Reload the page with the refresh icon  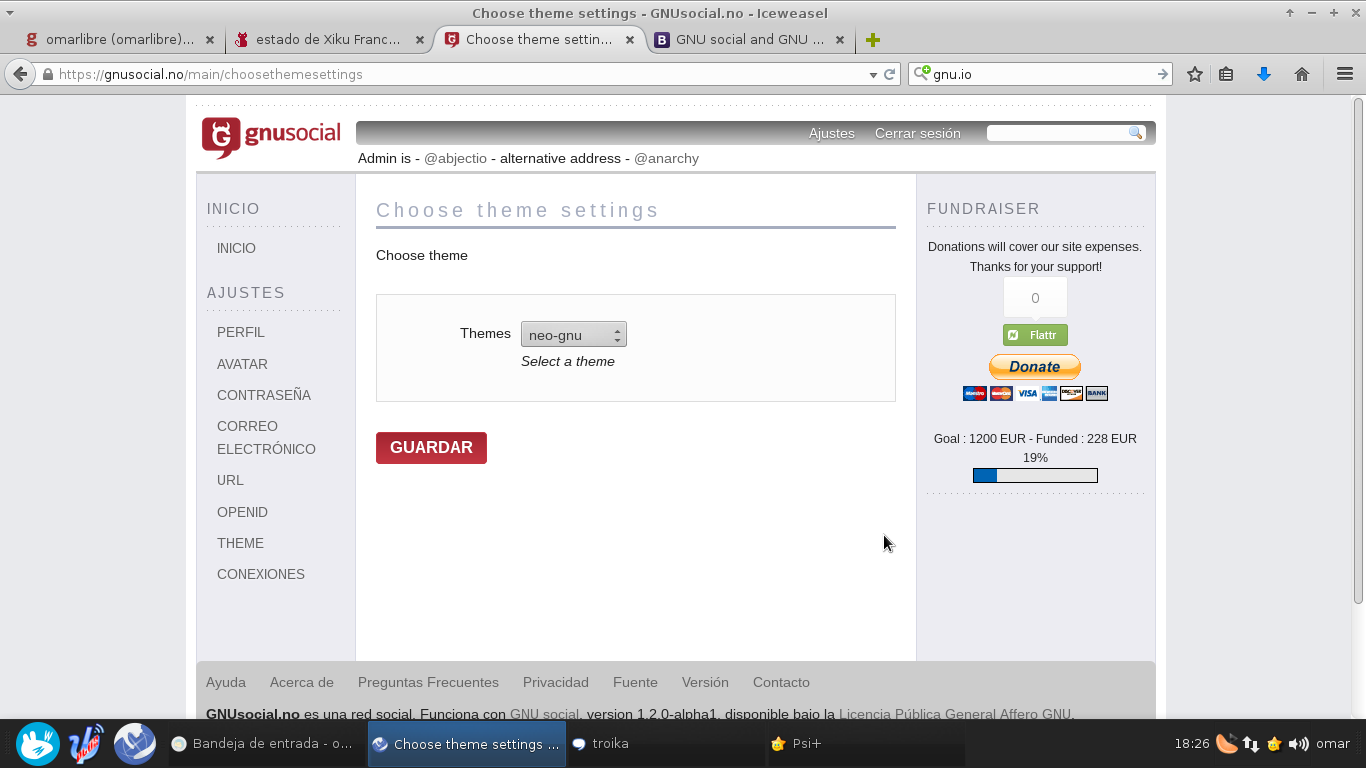tap(889, 74)
